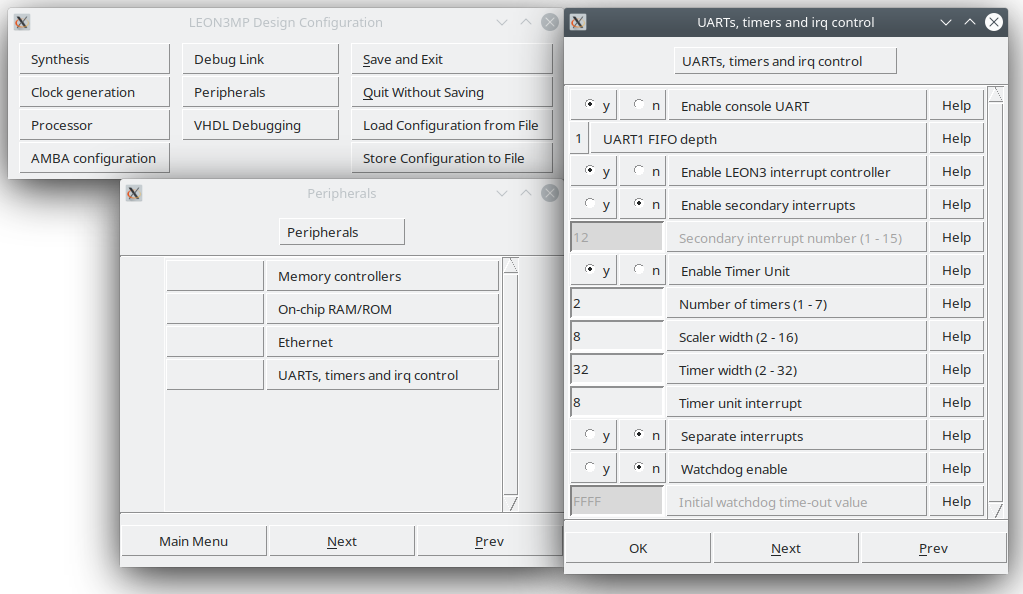Click Next in the Peripherals window
1023x594 pixels.
(x=342, y=541)
